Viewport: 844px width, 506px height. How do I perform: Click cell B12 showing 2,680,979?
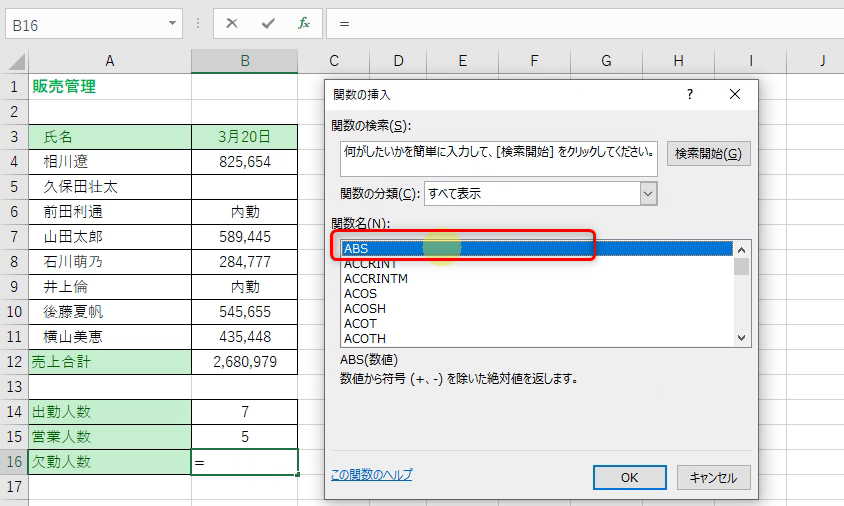[244, 361]
